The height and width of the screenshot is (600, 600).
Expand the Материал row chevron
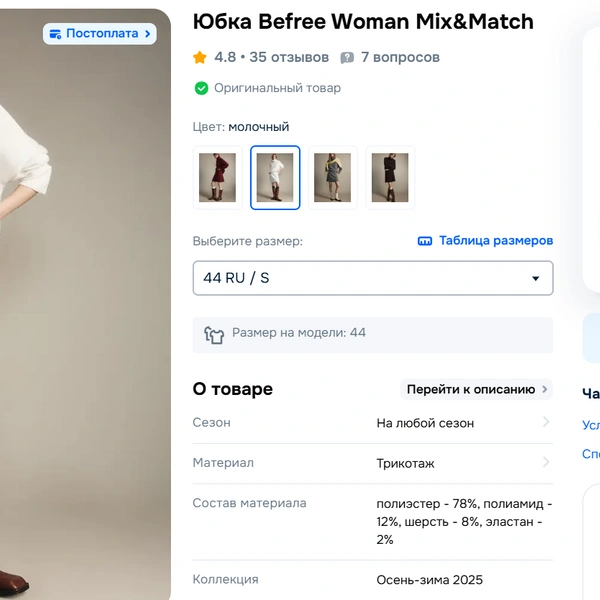point(546,462)
